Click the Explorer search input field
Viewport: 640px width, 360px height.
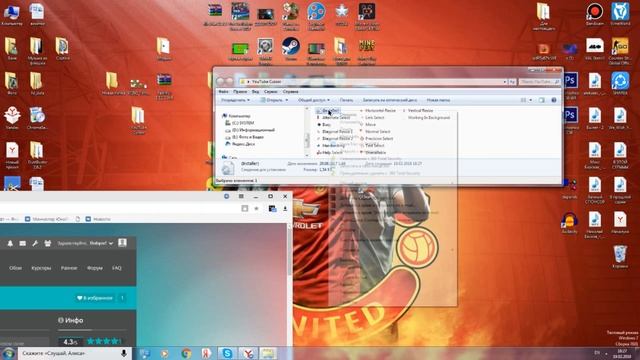[540, 82]
